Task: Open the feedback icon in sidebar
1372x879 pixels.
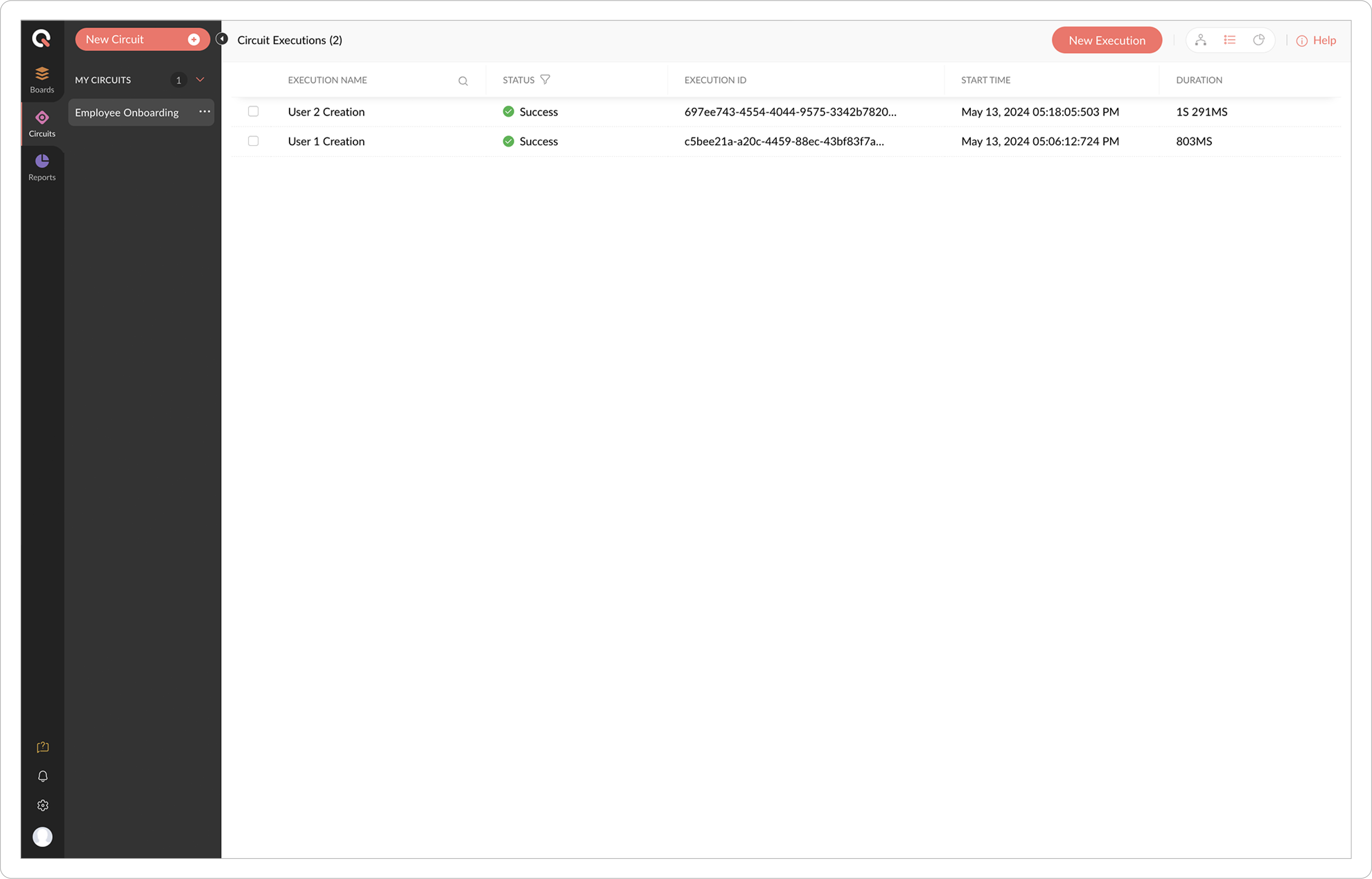Action: click(x=43, y=747)
